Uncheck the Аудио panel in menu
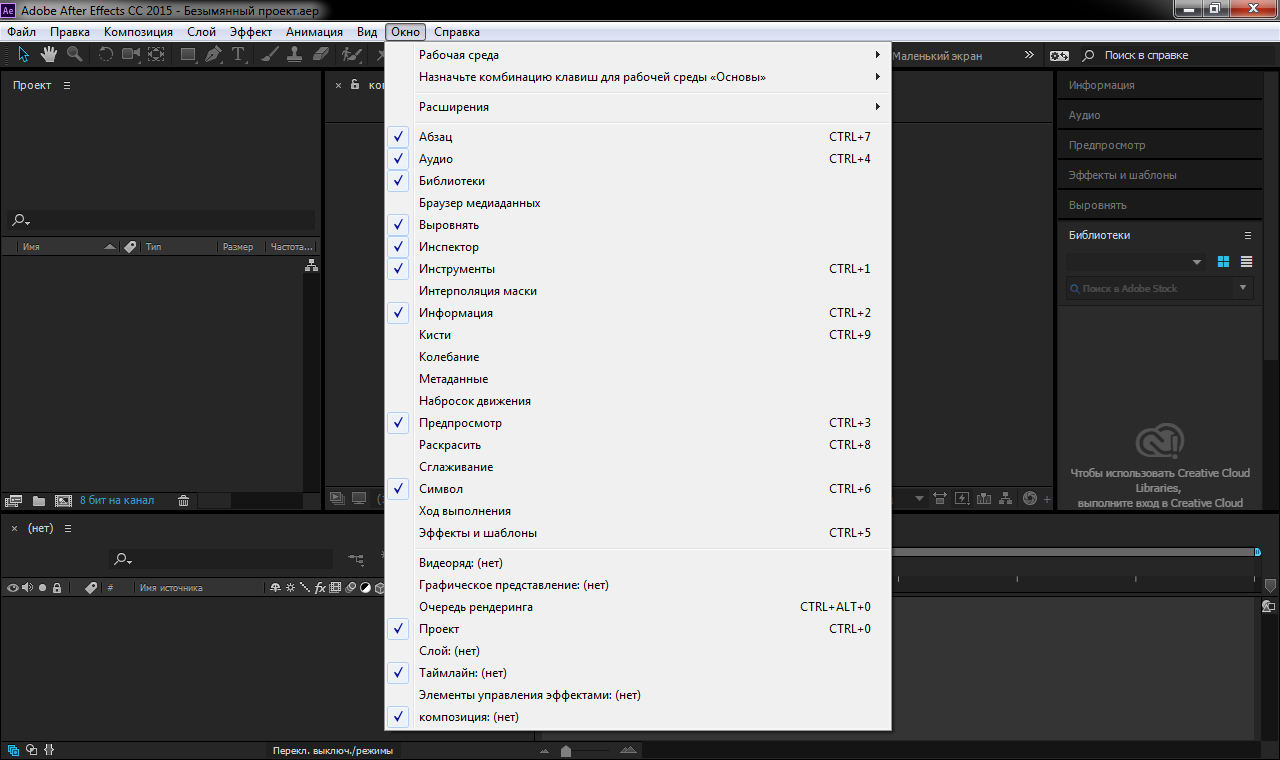Viewport: 1280px width, 760px height. point(637,159)
